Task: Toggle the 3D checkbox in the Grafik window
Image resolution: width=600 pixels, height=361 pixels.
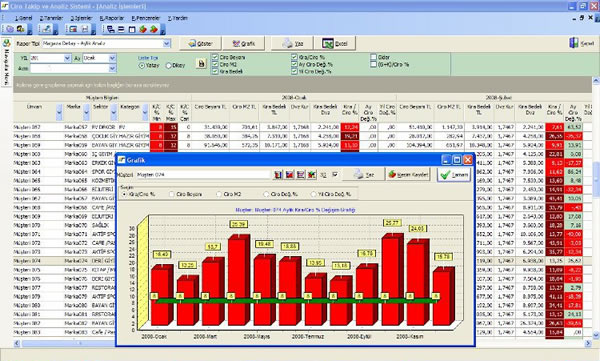Action: 335,175
